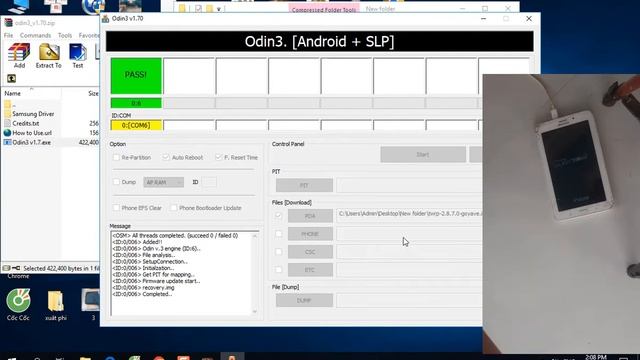Click the Odin3 v1.70 title bar icon
Image resolution: width=640 pixels, height=360 pixels.
(x=106, y=19)
